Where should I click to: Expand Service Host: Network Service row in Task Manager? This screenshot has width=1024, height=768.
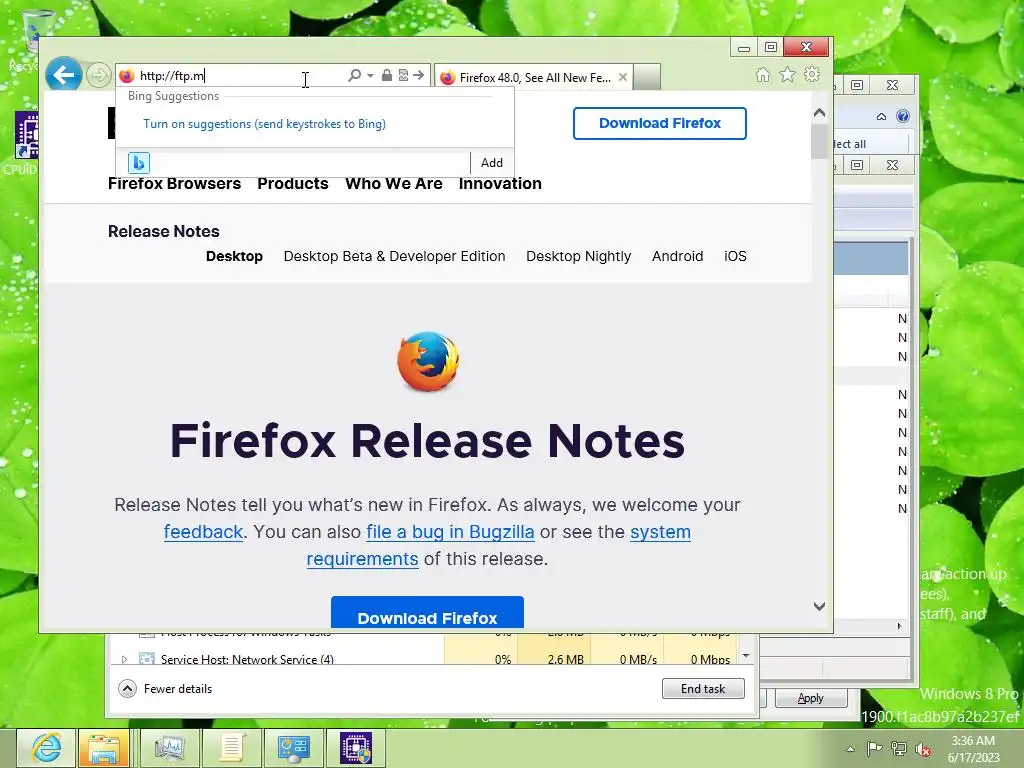124,660
